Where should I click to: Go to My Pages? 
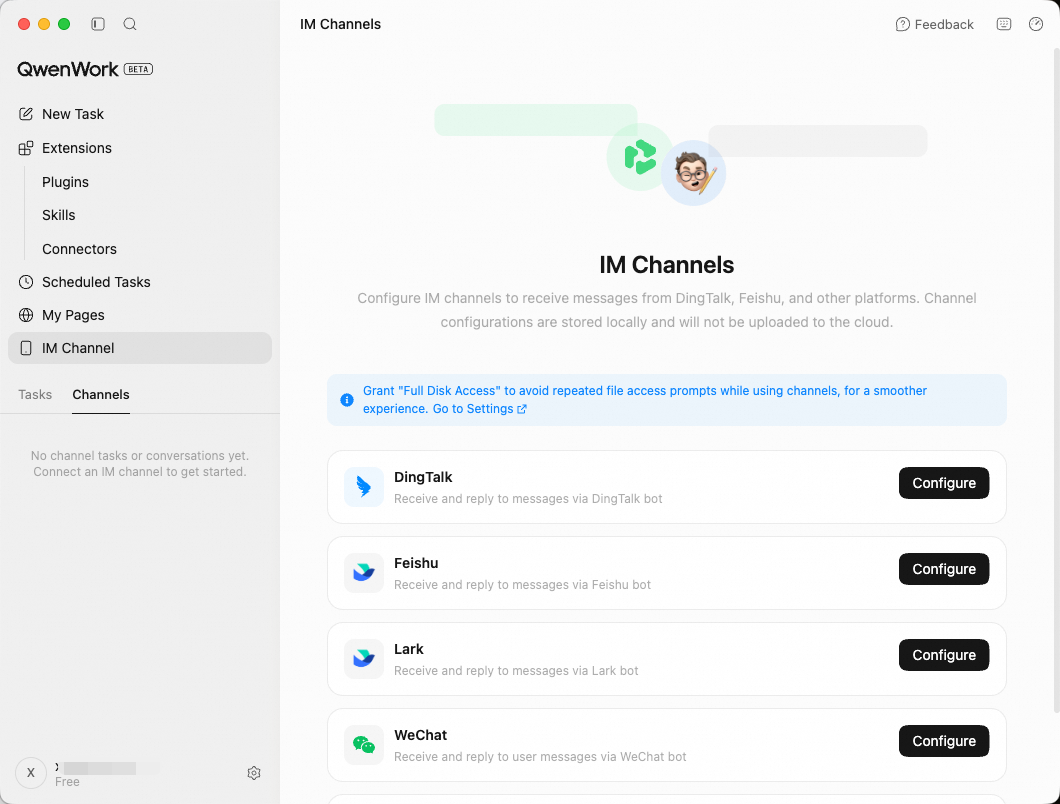click(140, 315)
